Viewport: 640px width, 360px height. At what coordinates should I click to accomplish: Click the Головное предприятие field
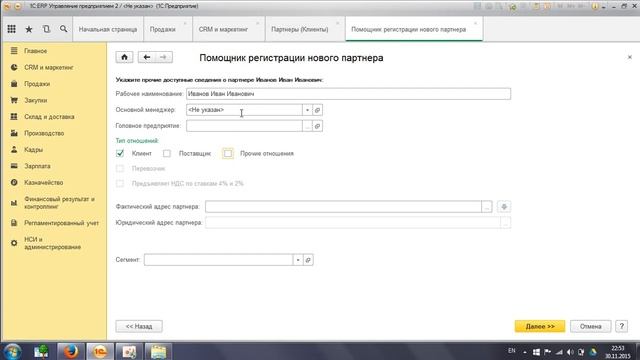pyautogui.click(x=244, y=126)
